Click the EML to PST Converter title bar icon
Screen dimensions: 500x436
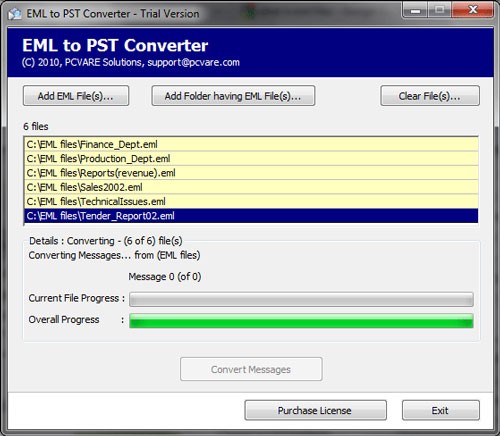point(15,14)
